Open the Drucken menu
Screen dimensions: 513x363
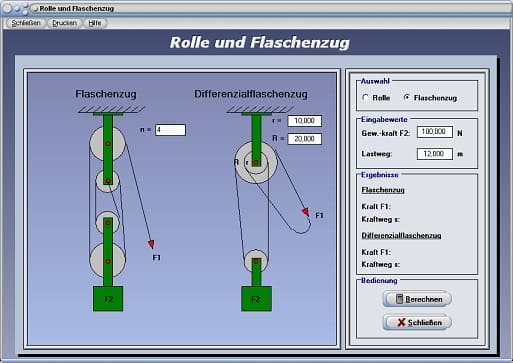pos(64,23)
